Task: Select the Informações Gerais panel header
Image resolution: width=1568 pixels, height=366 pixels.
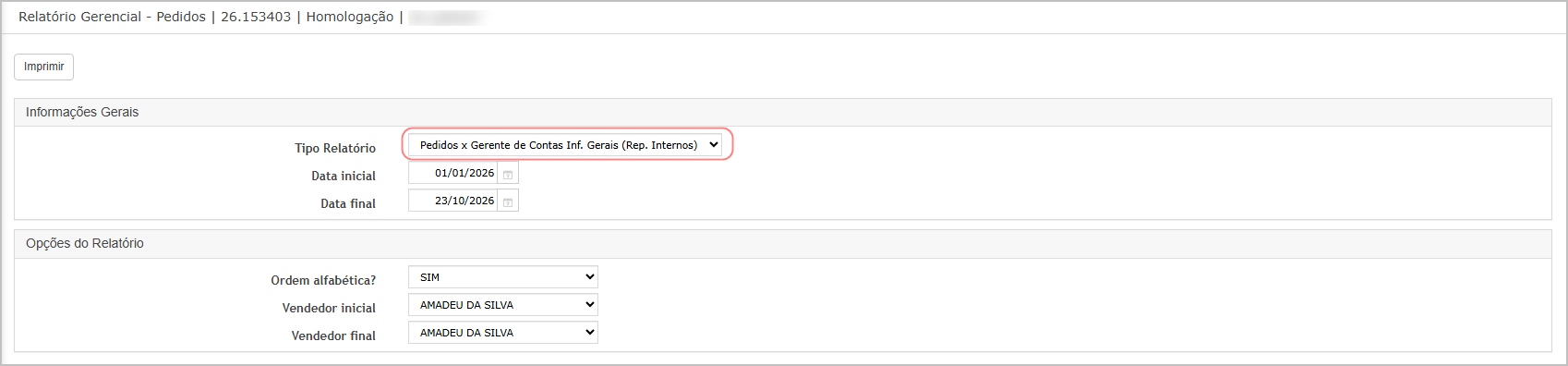Action: click(783, 112)
